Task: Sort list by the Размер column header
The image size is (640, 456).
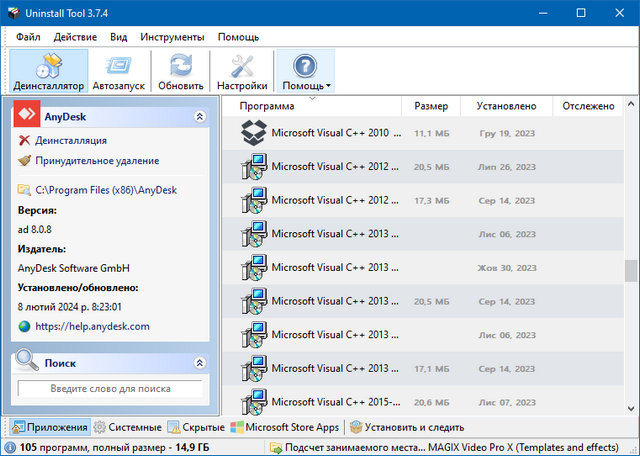Action: [431, 106]
